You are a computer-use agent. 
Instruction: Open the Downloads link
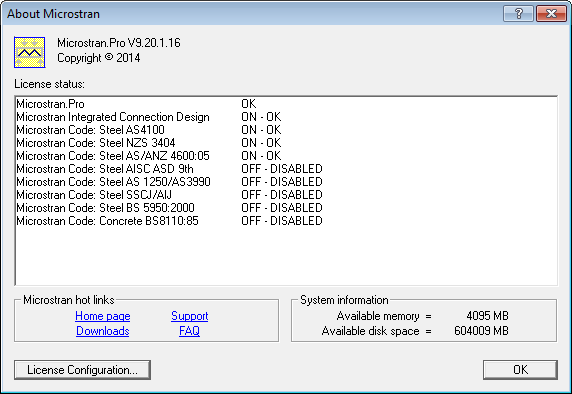pyautogui.click(x=103, y=331)
